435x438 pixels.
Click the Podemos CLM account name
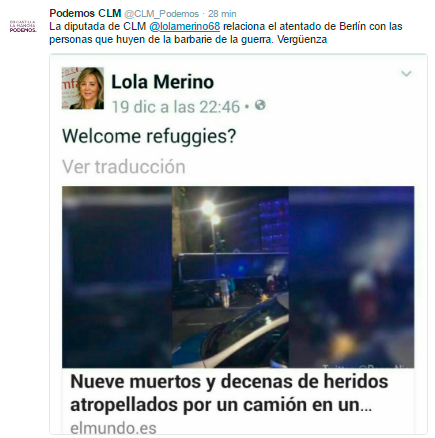click(85, 14)
